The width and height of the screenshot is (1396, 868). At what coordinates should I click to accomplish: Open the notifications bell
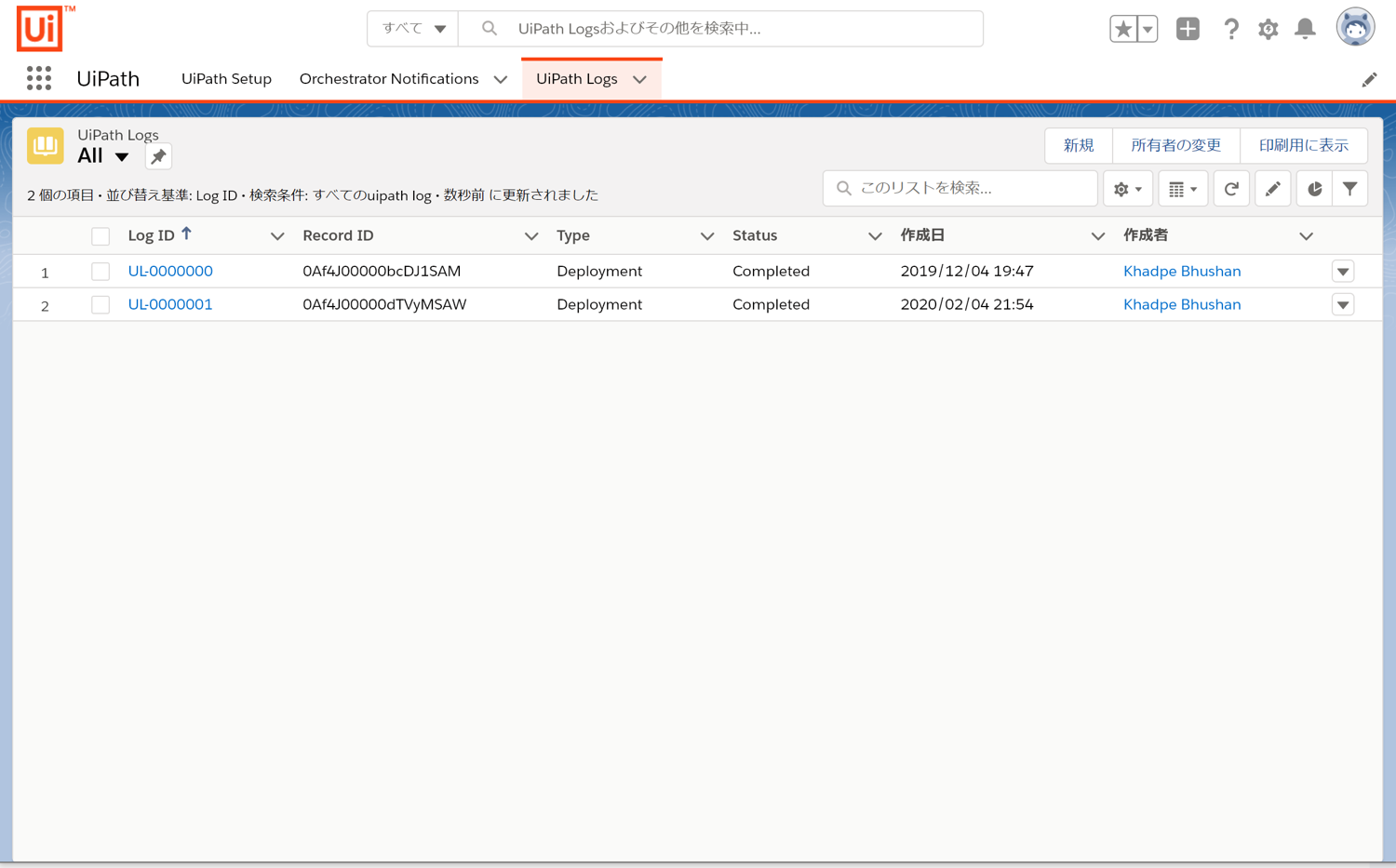tap(1306, 29)
